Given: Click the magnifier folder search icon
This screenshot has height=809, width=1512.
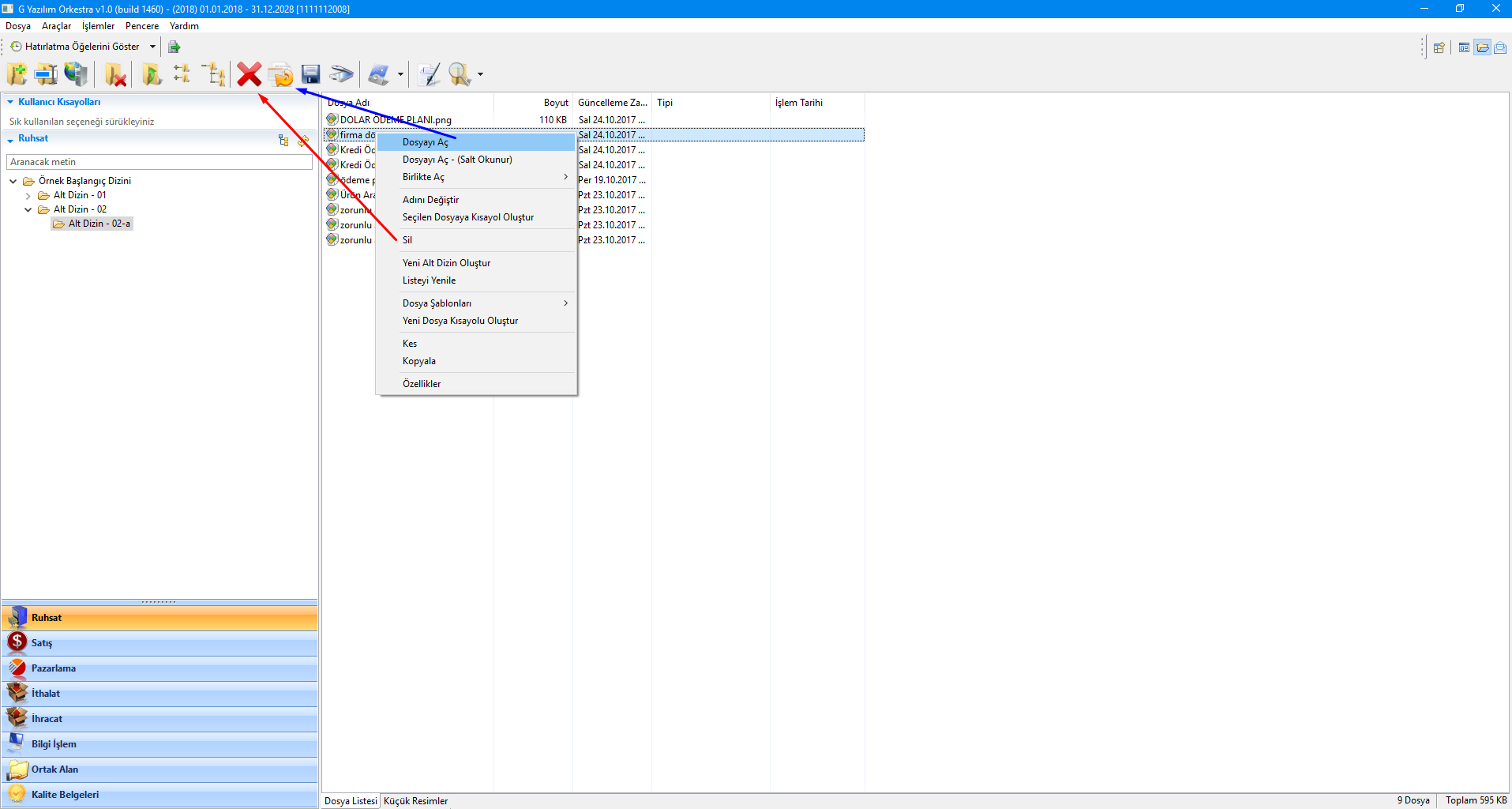Looking at the screenshot, I should click(x=459, y=75).
